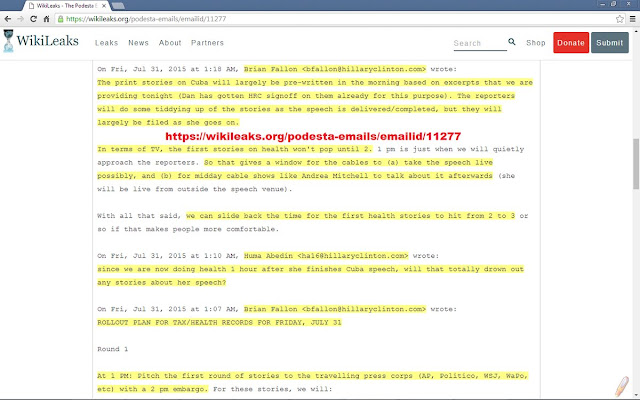Click the pencil icon at bottom right

tap(622, 386)
